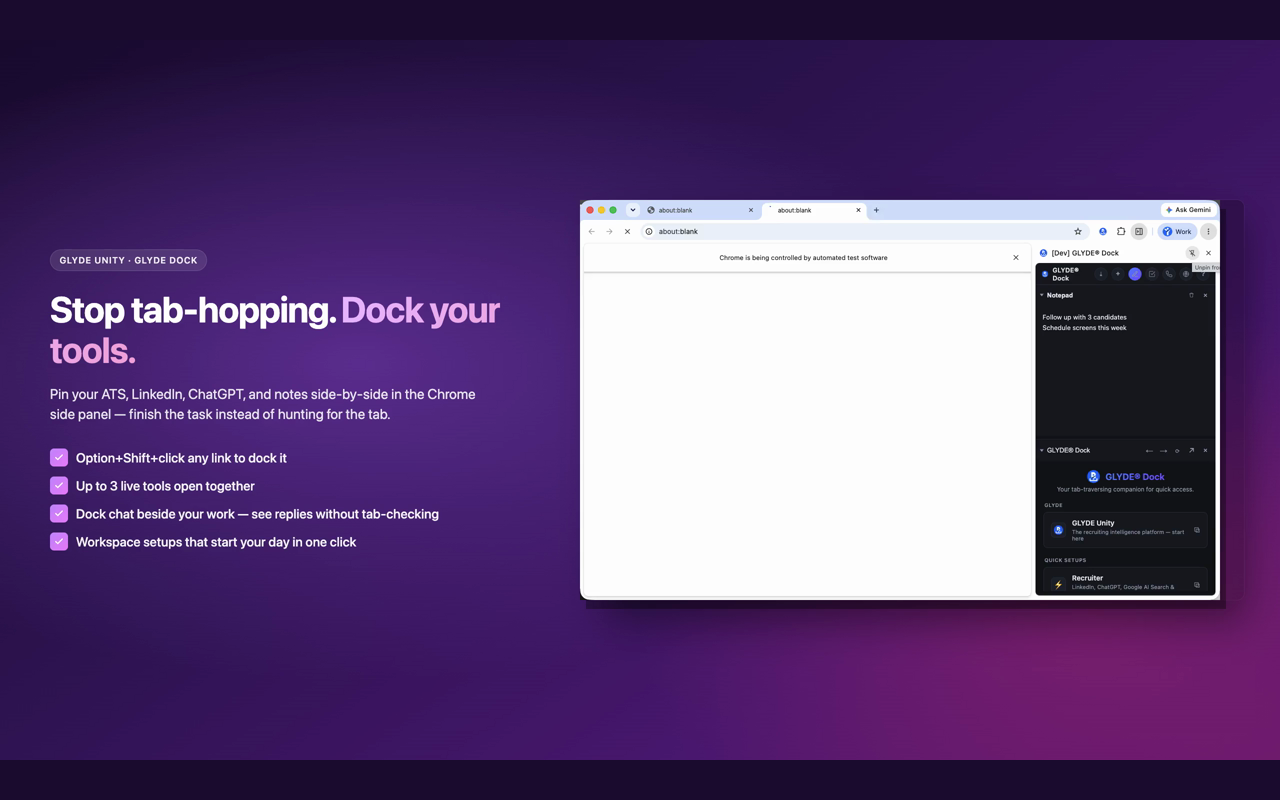Go back in the GLYDE® Dock pane
Screen dimensions: 1280x800
pyautogui.click(x=1149, y=450)
